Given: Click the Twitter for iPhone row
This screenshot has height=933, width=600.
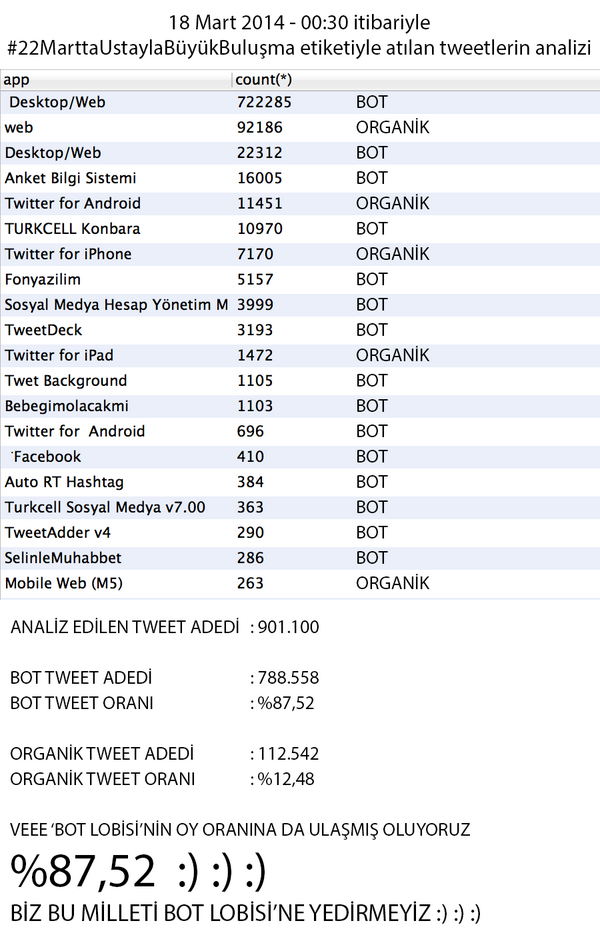Looking at the screenshot, I should point(300,254).
